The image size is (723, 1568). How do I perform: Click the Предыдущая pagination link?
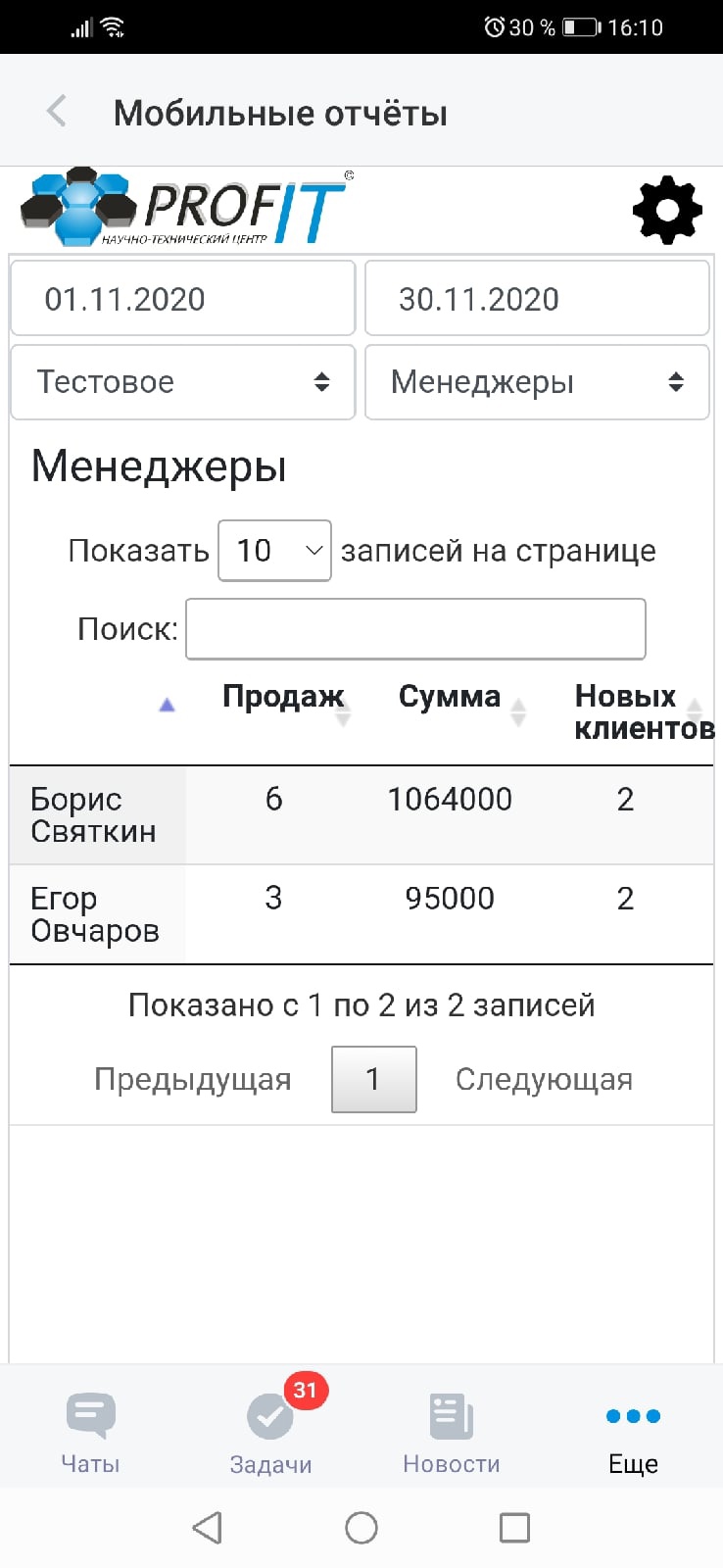tap(193, 1079)
